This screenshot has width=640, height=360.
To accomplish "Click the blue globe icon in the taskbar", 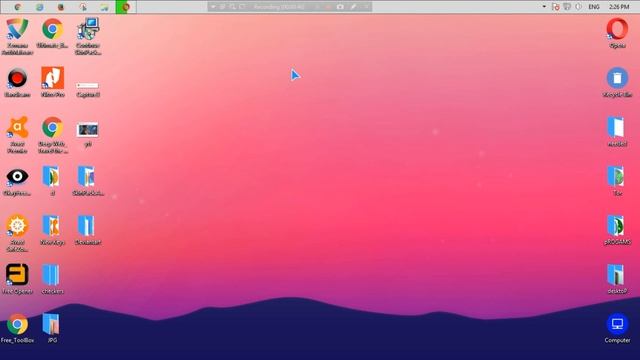I will pos(40,7).
